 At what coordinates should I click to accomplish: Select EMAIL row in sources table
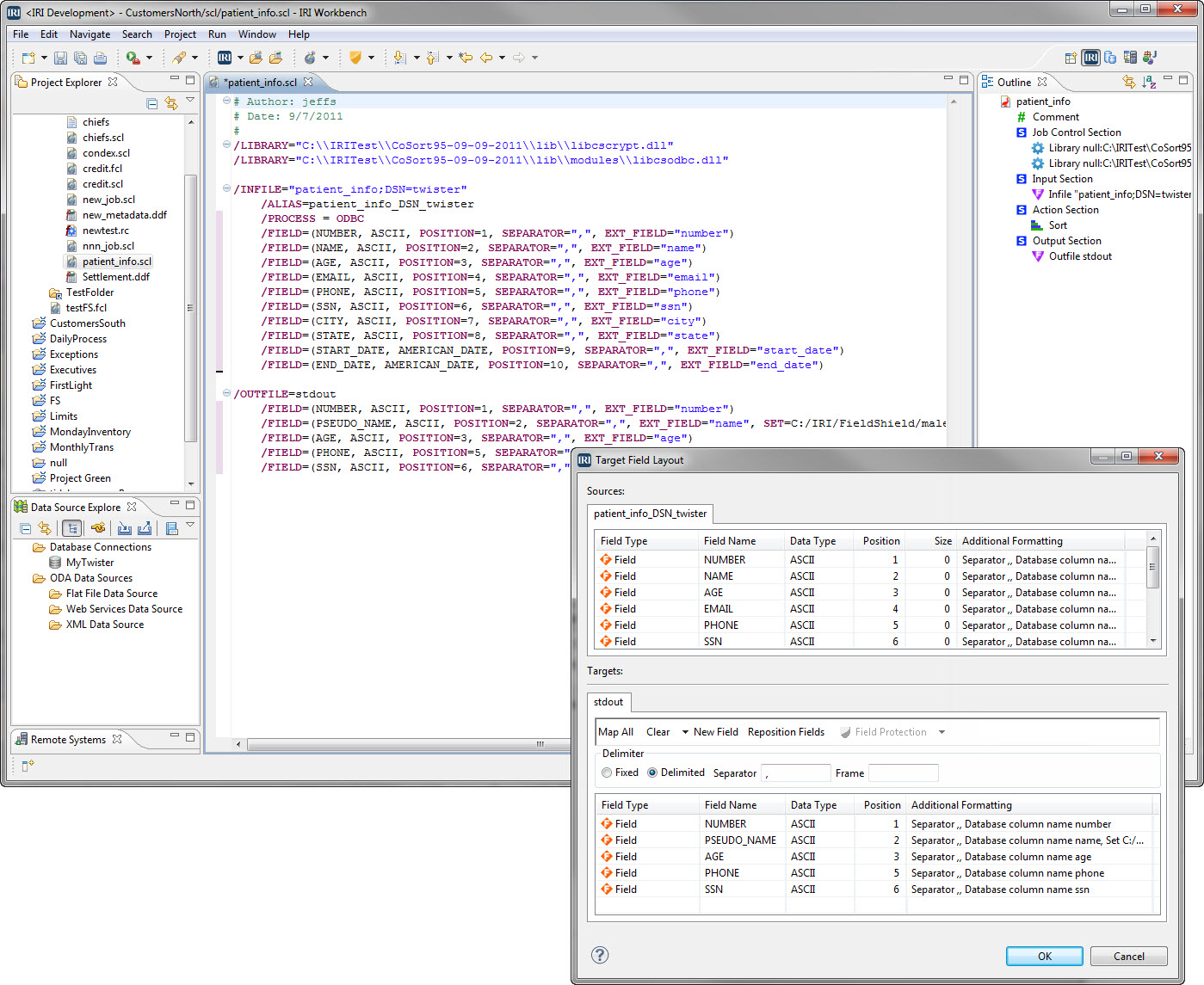[x=871, y=609]
